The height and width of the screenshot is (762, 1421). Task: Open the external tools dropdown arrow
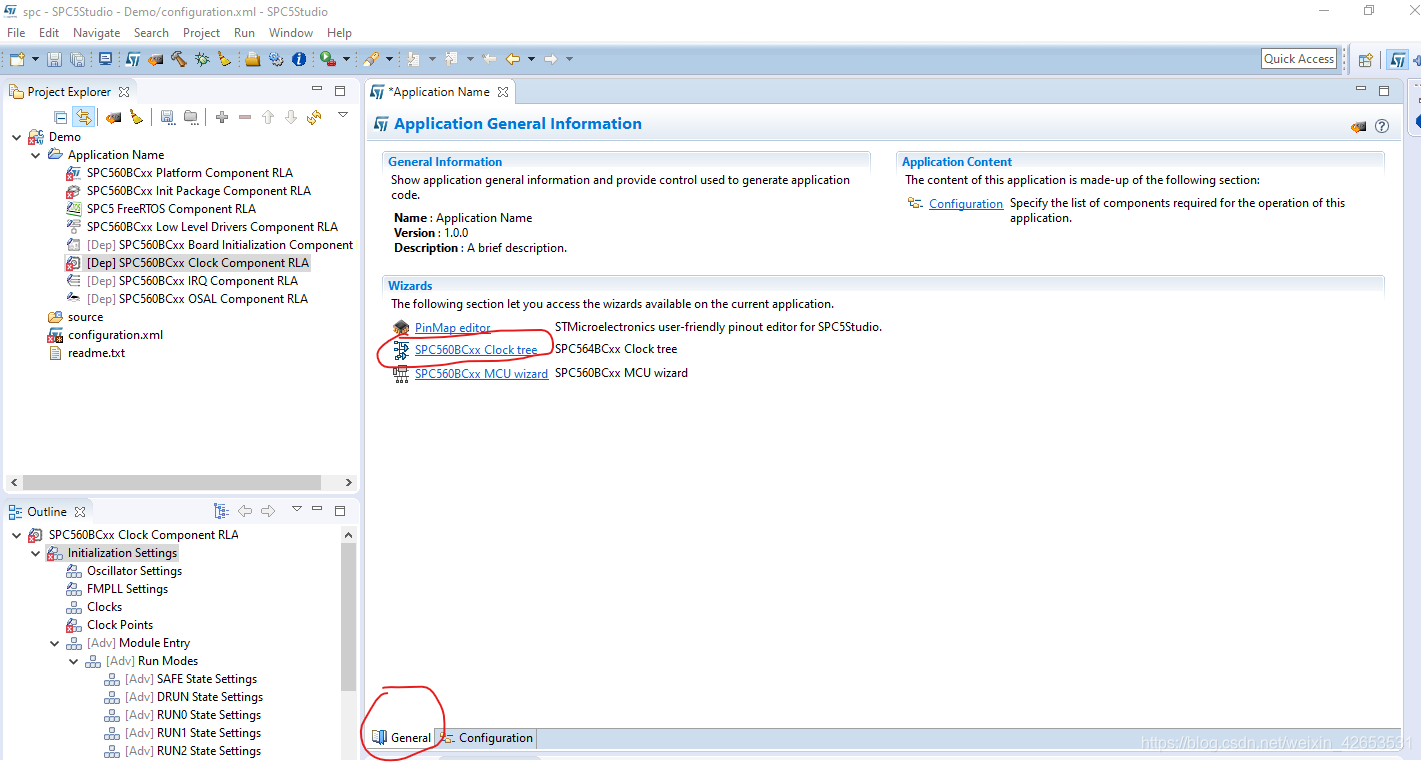point(346,59)
